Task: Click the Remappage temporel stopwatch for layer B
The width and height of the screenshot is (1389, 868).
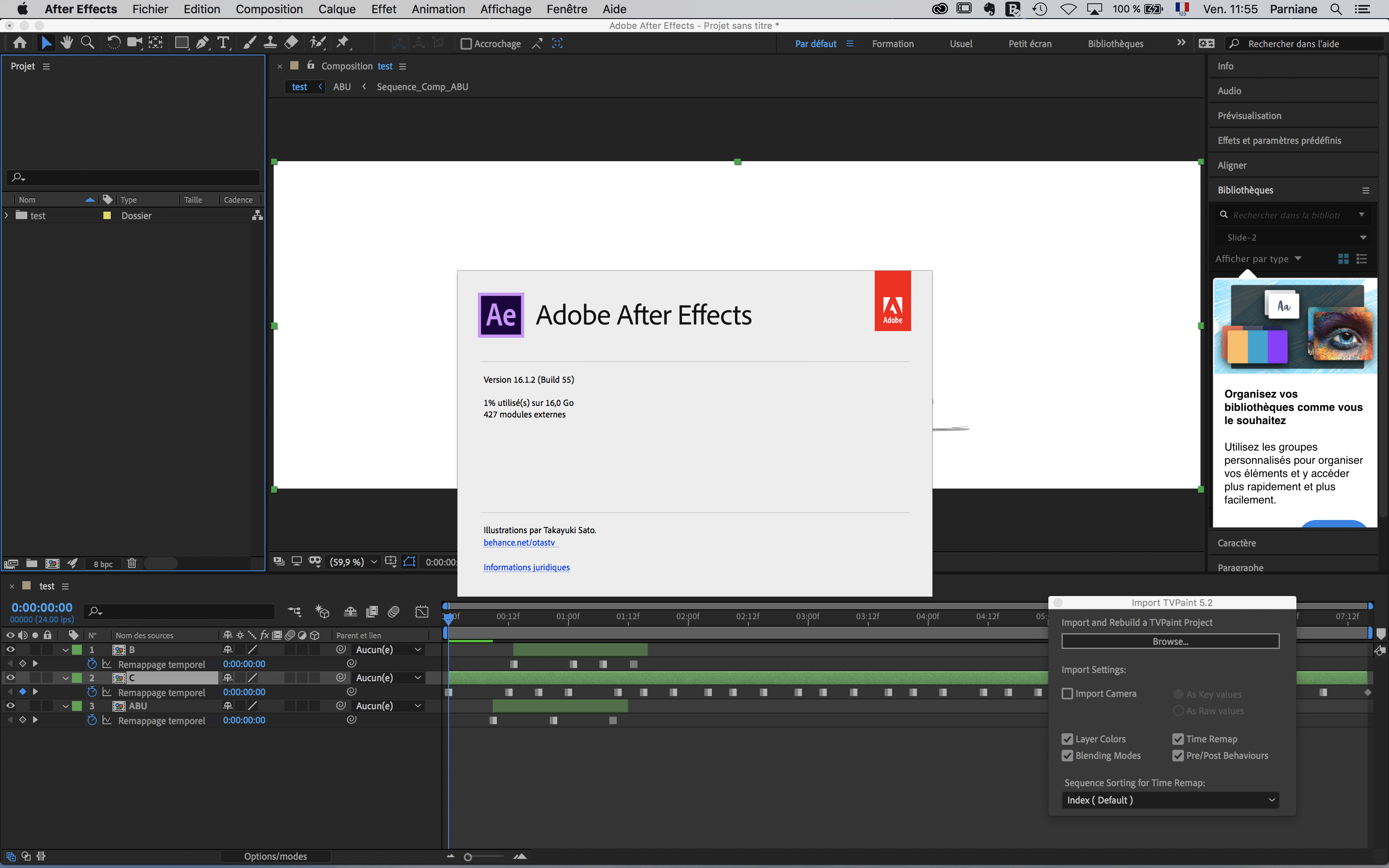Action: click(x=92, y=664)
